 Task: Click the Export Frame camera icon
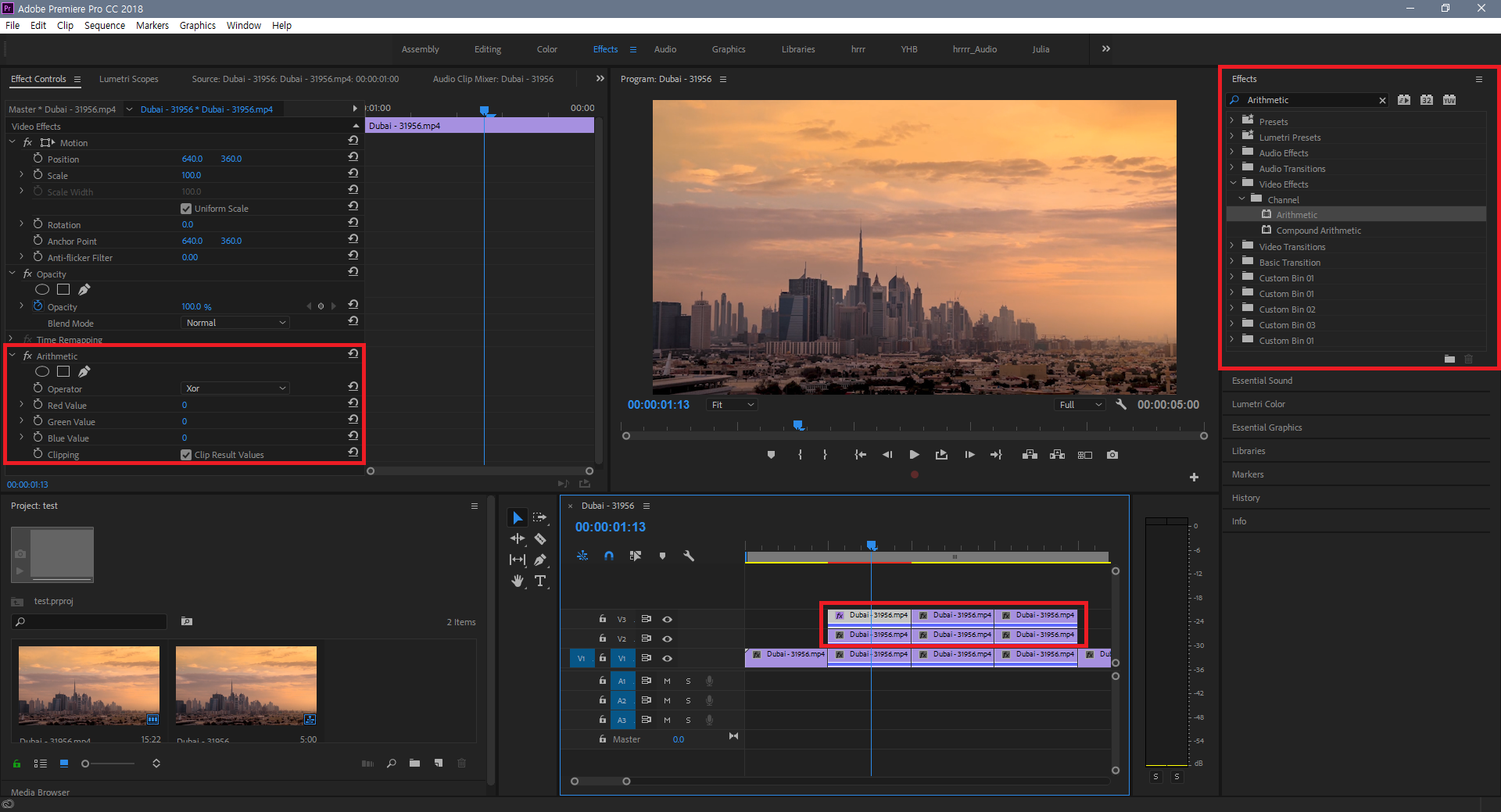(1112, 455)
